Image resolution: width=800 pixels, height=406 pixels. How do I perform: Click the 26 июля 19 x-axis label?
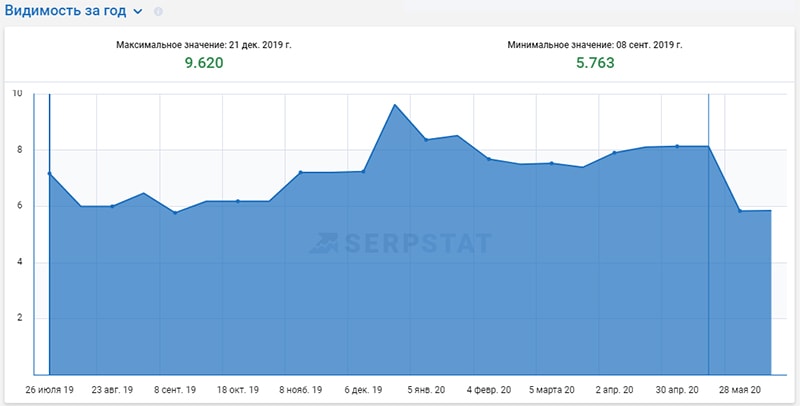(x=49, y=389)
